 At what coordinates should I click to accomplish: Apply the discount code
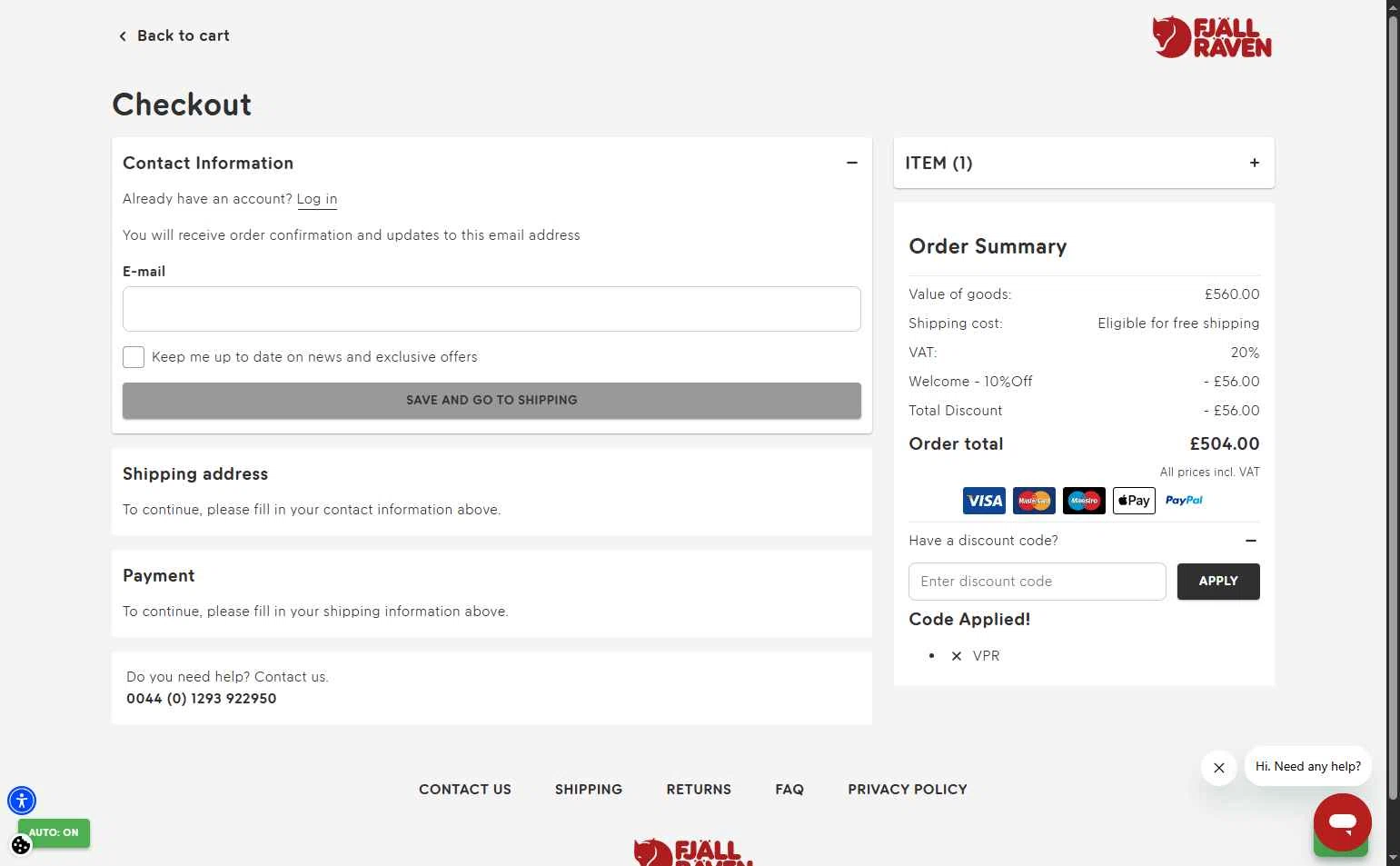1218,582
